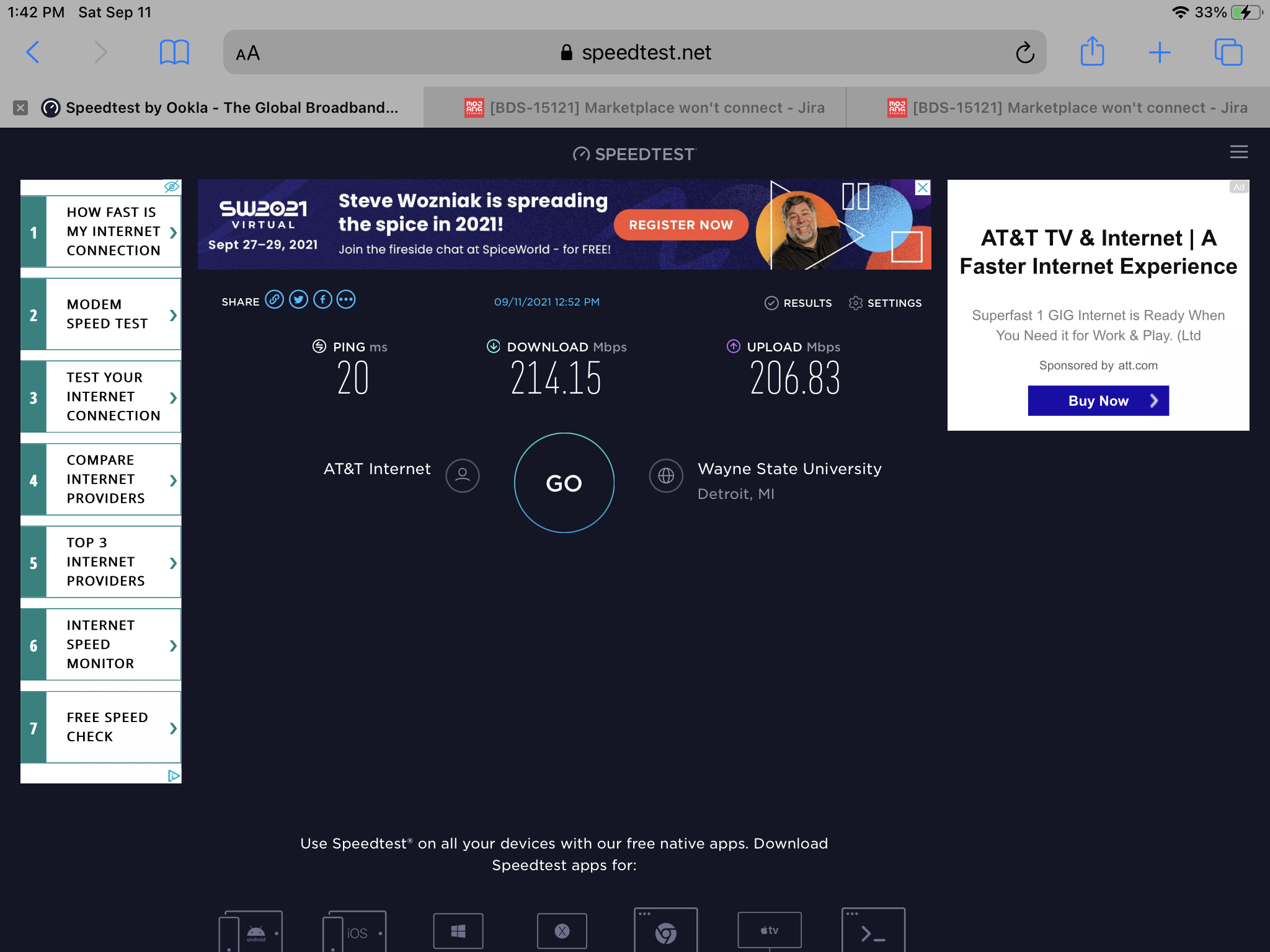Get the Speedtest CLI app

coord(873,930)
